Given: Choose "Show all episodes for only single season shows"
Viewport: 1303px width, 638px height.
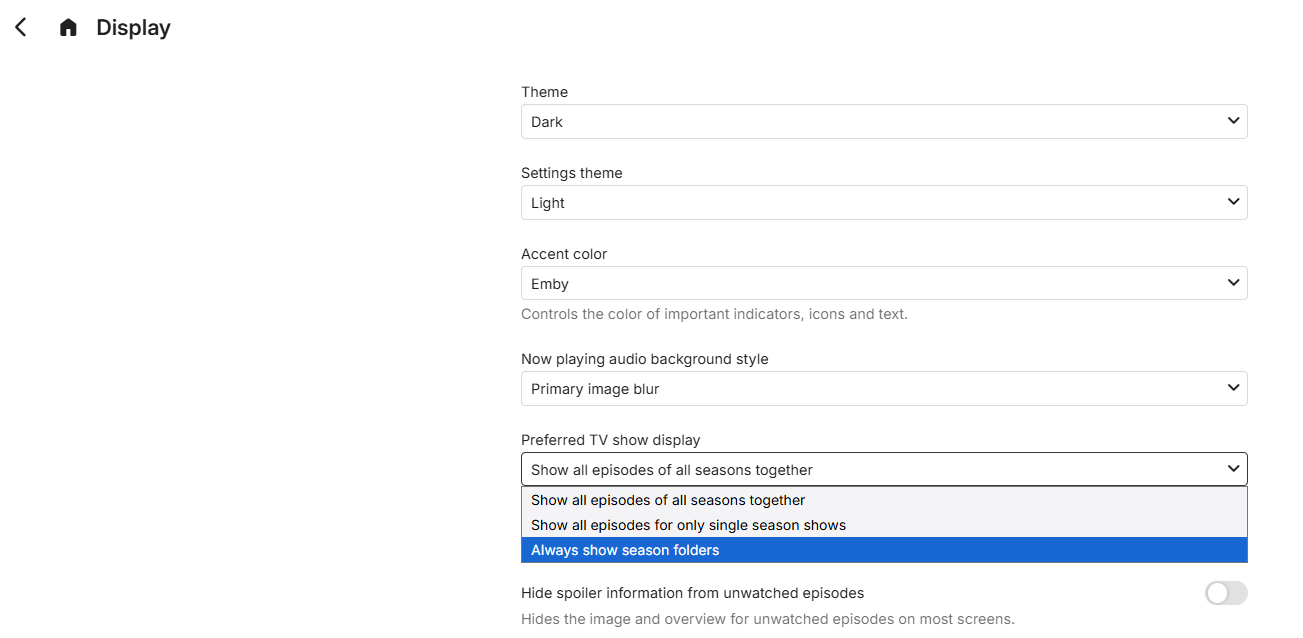Looking at the screenshot, I should 688,525.
